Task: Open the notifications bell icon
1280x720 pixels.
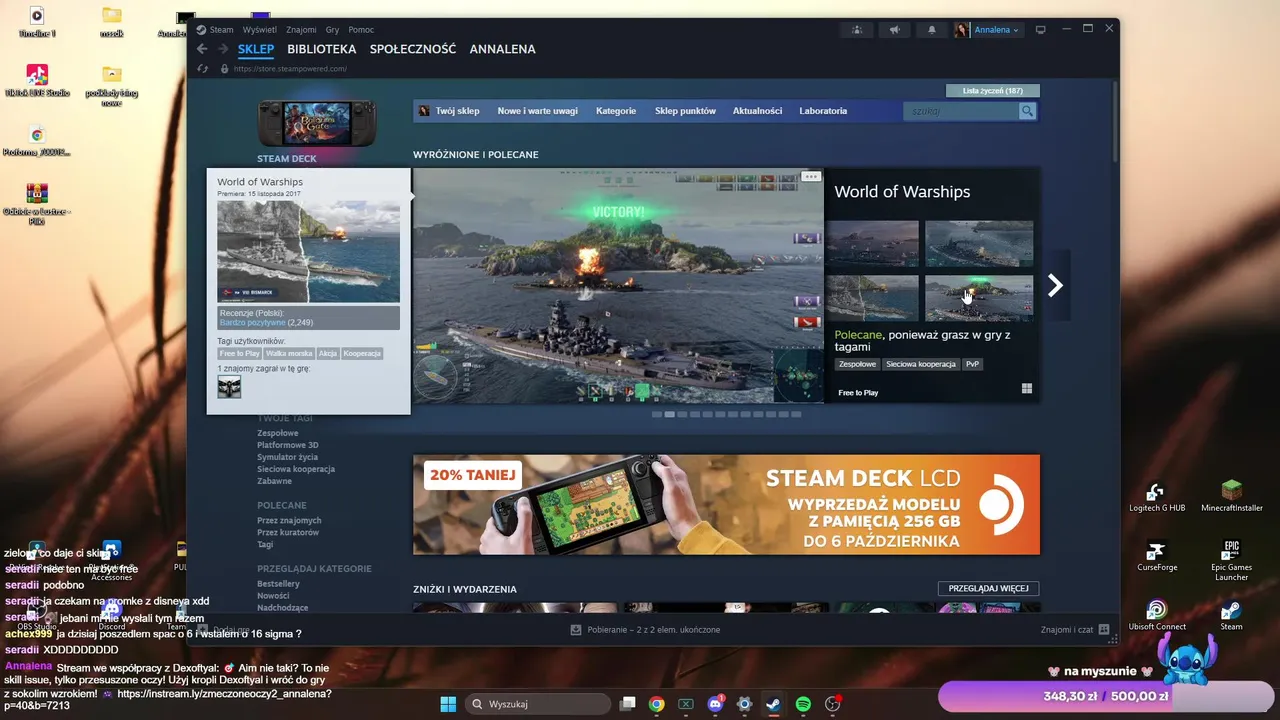Action: click(932, 30)
